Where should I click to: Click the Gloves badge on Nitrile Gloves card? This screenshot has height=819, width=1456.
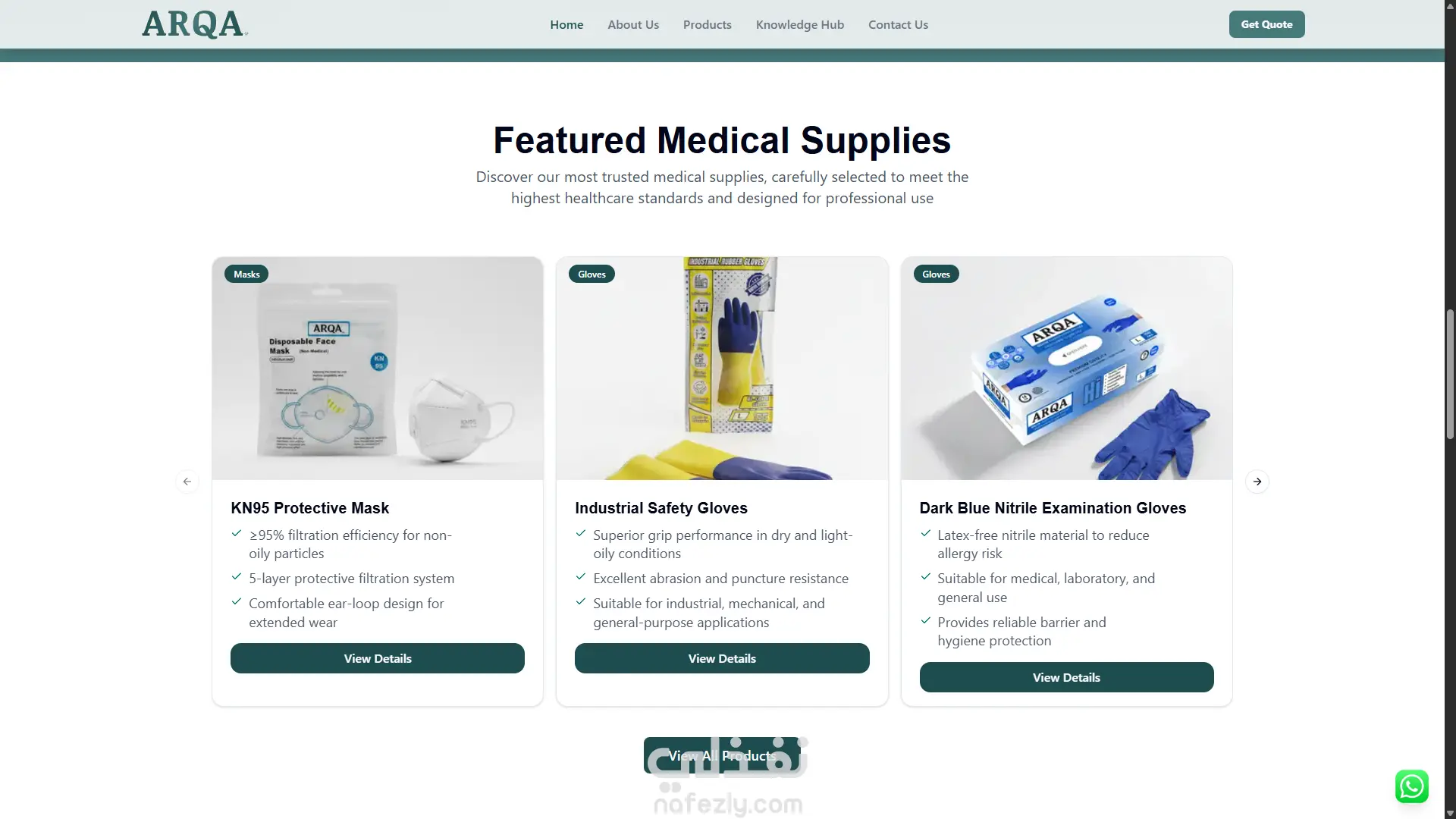click(x=936, y=275)
